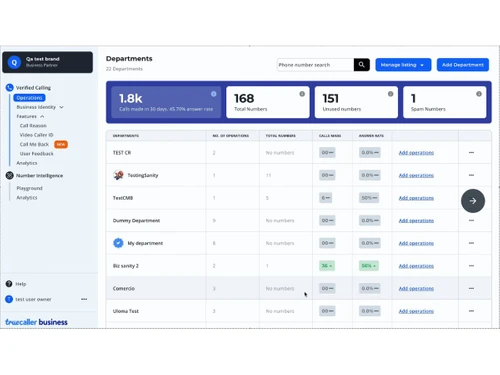Collapse the Features section

(x=30, y=116)
